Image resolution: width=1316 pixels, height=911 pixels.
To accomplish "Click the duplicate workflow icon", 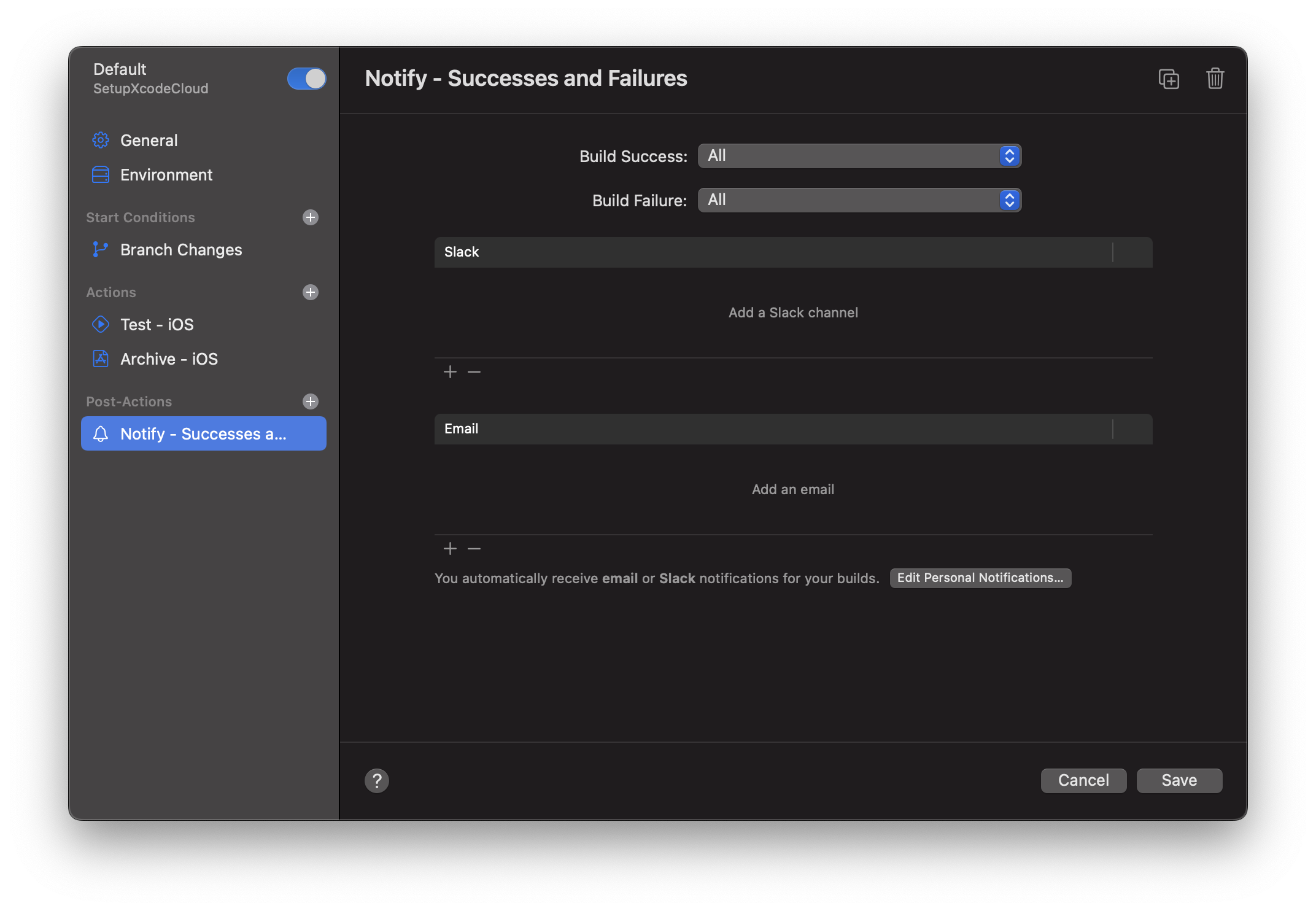I will [1168, 79].
